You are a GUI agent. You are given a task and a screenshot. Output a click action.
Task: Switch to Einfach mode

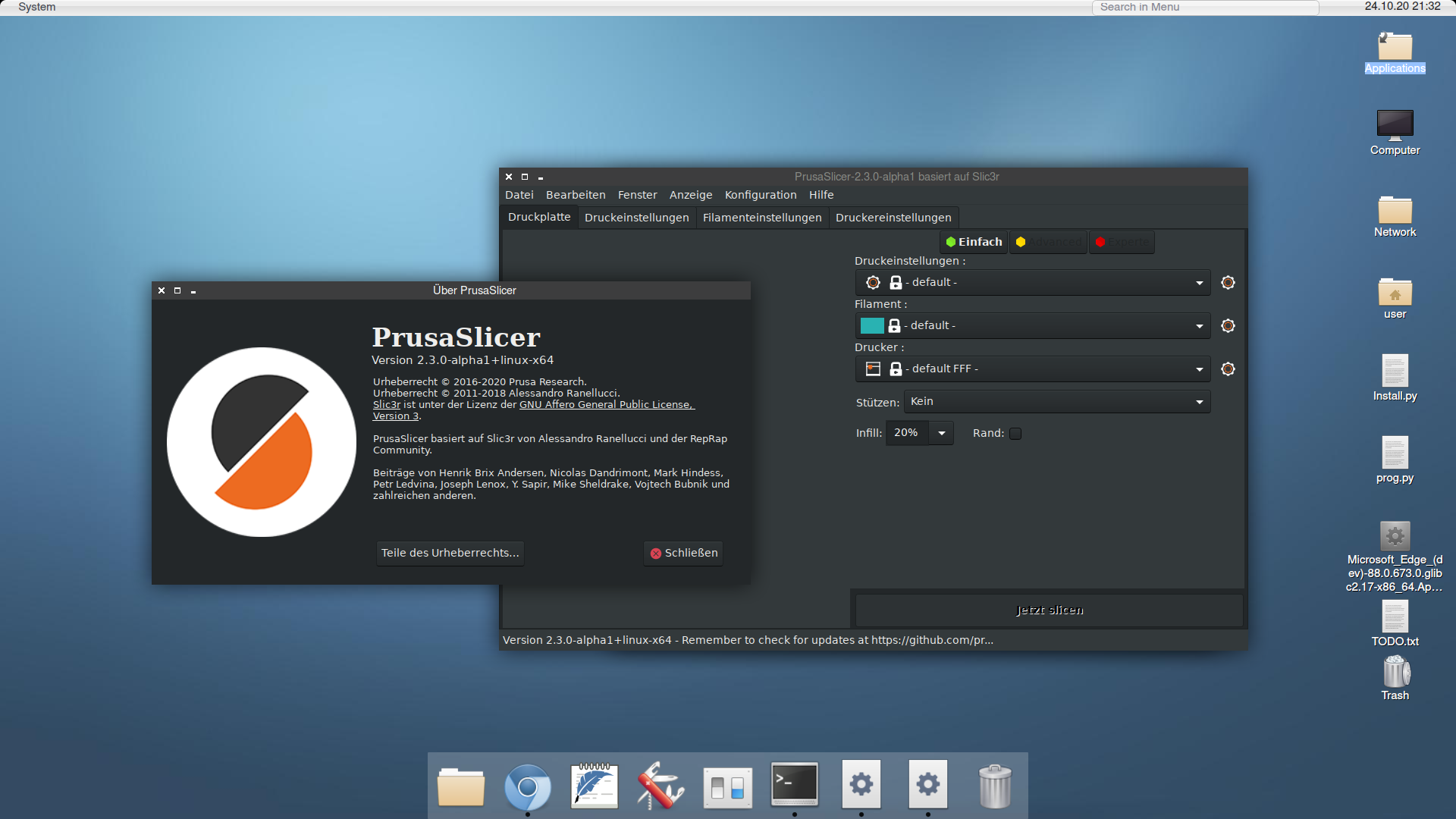tap(974, 242)
